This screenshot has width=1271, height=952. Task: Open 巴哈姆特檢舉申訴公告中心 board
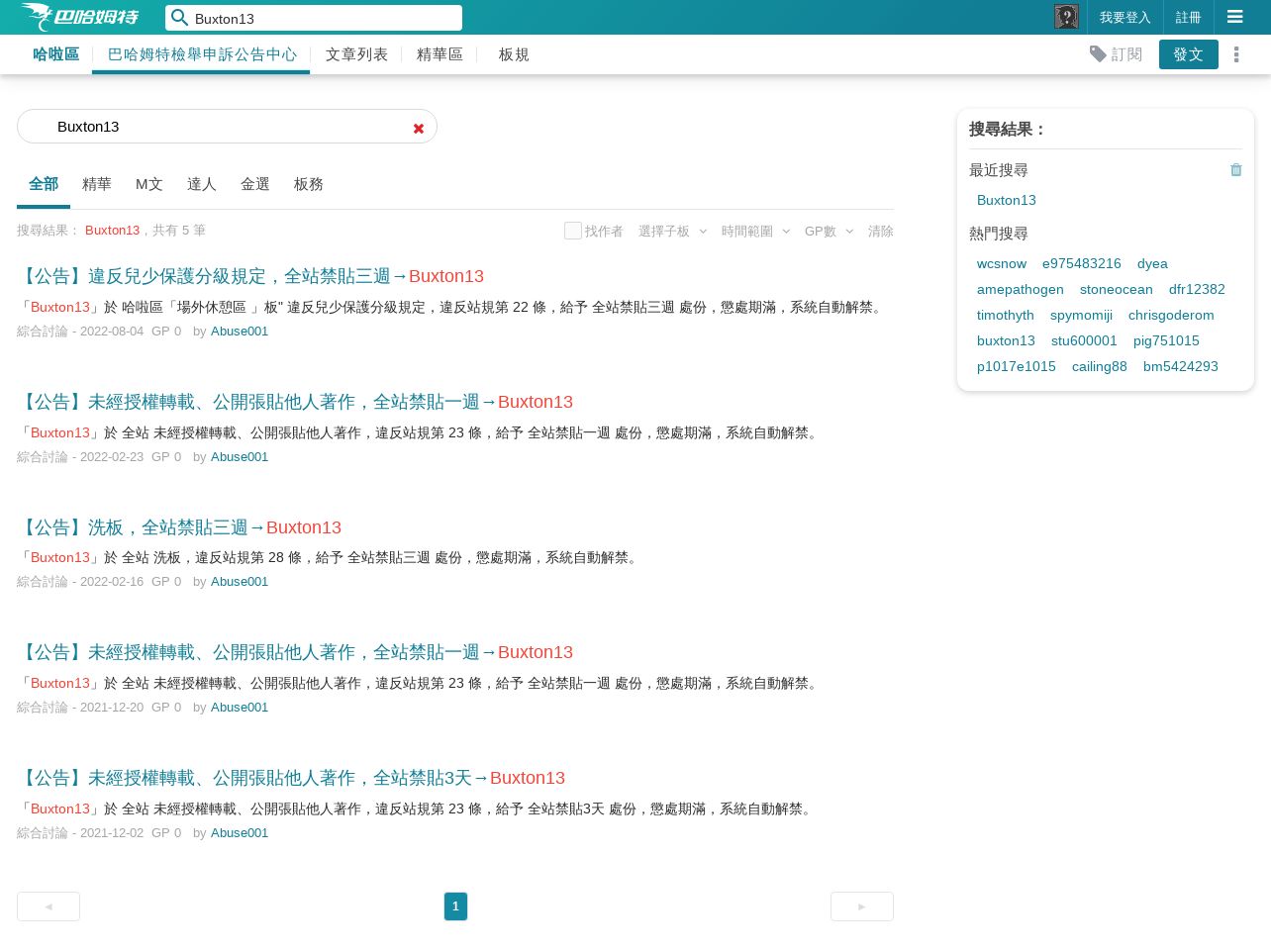[202, 54]
